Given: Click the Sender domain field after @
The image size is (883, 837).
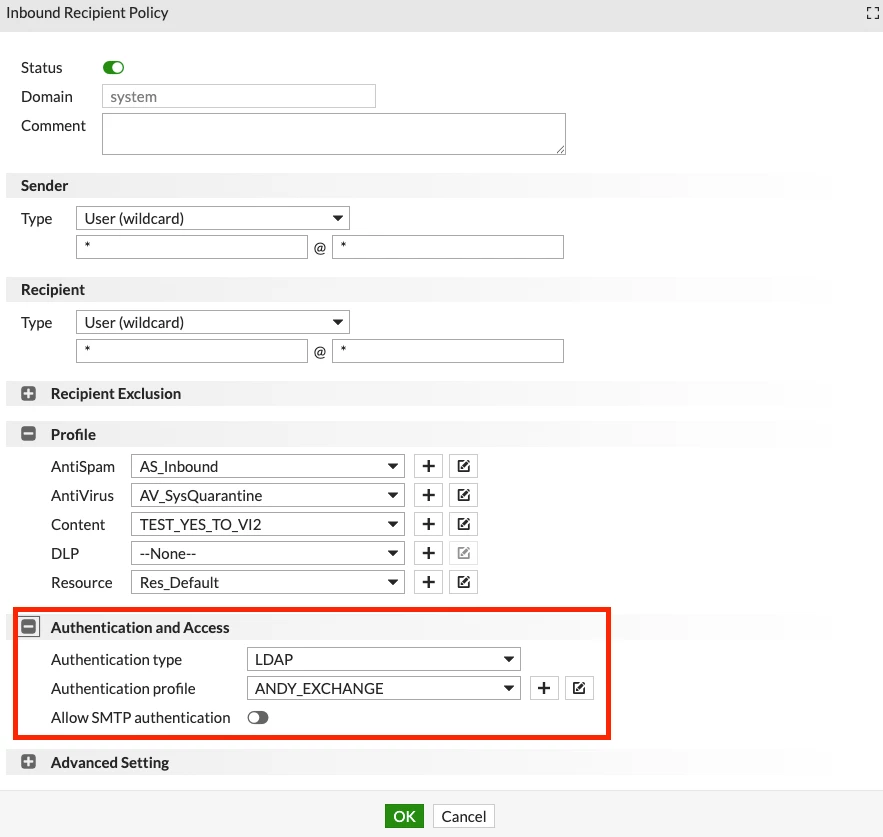Looking at the screenshot, I should point(448,247).
